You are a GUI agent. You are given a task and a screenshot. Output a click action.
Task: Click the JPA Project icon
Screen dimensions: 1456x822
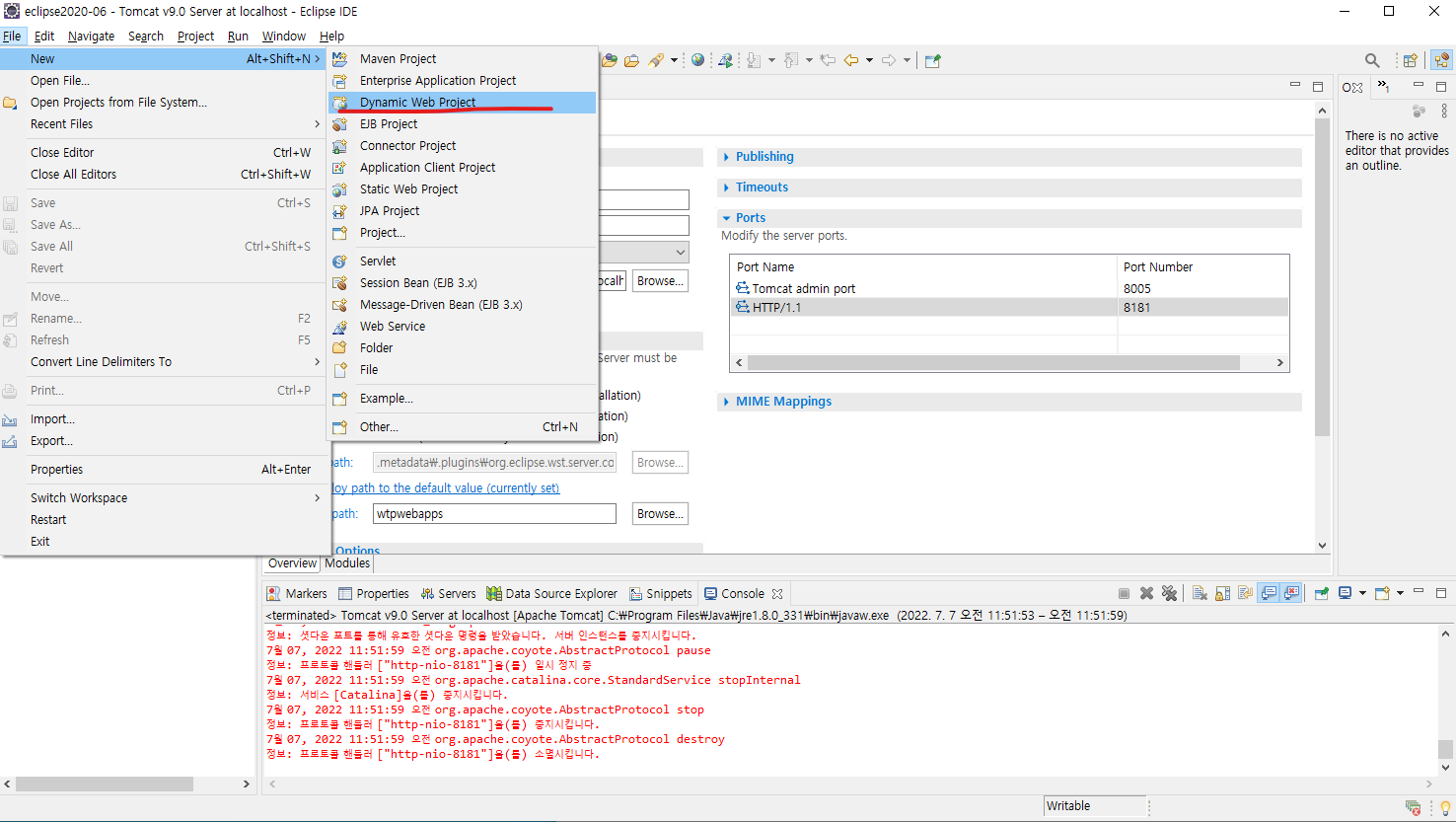[x=339, y=211]
